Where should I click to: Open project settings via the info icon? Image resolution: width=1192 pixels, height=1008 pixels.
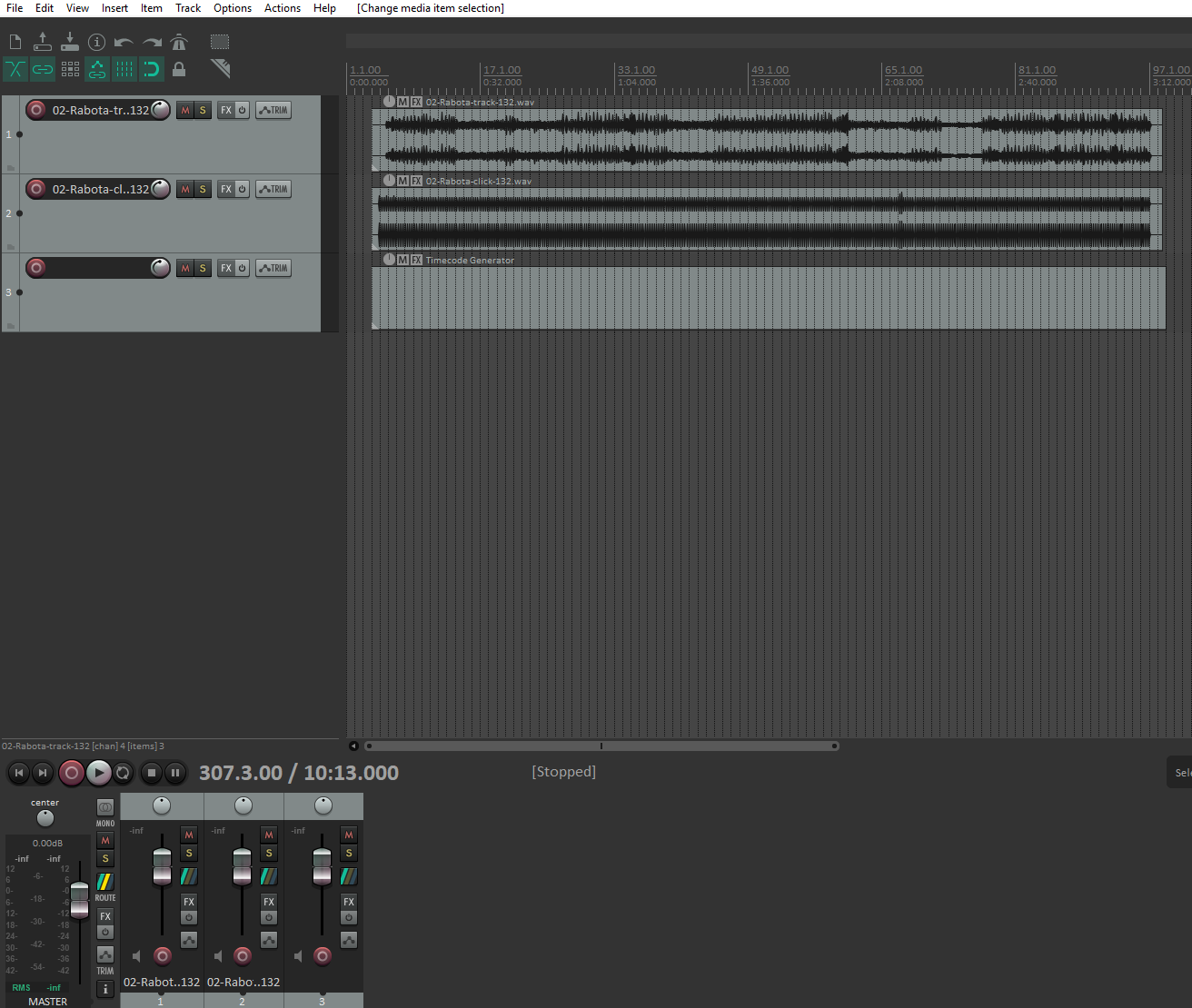pos(97,42)
